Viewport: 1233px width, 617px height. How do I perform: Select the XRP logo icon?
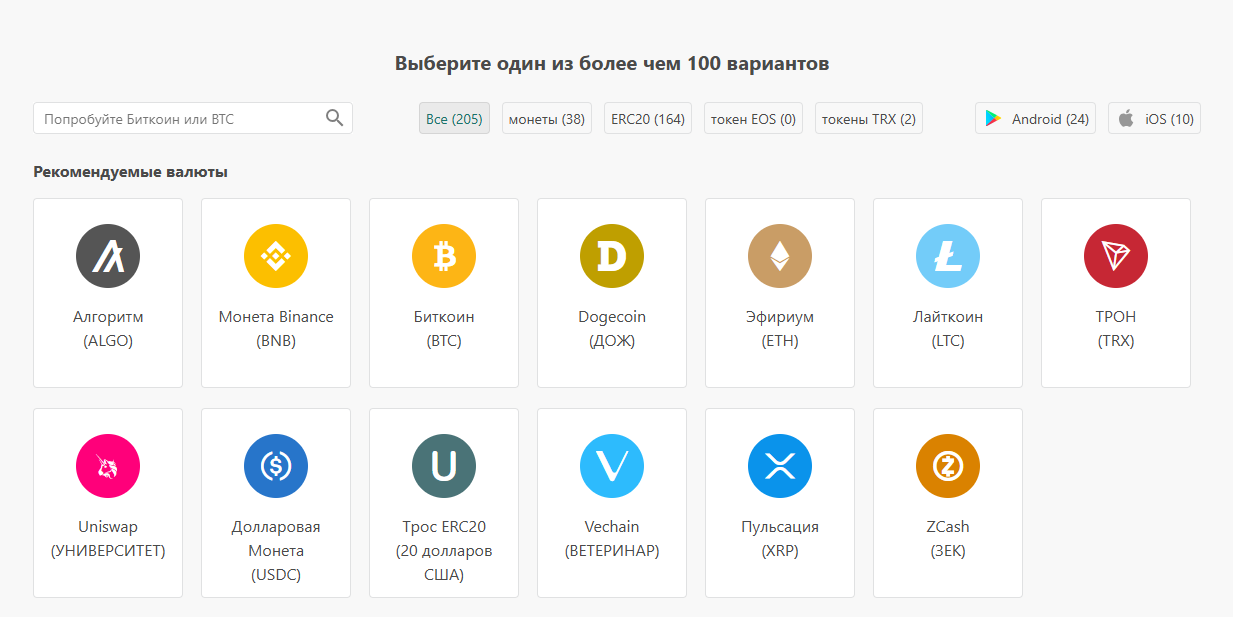tap(780, 466)
